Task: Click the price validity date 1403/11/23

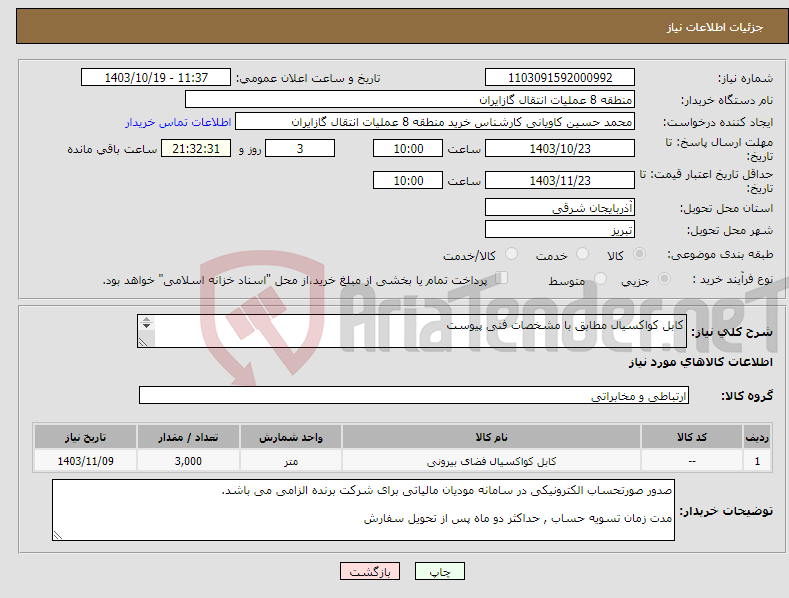Action: pos(560,180)
